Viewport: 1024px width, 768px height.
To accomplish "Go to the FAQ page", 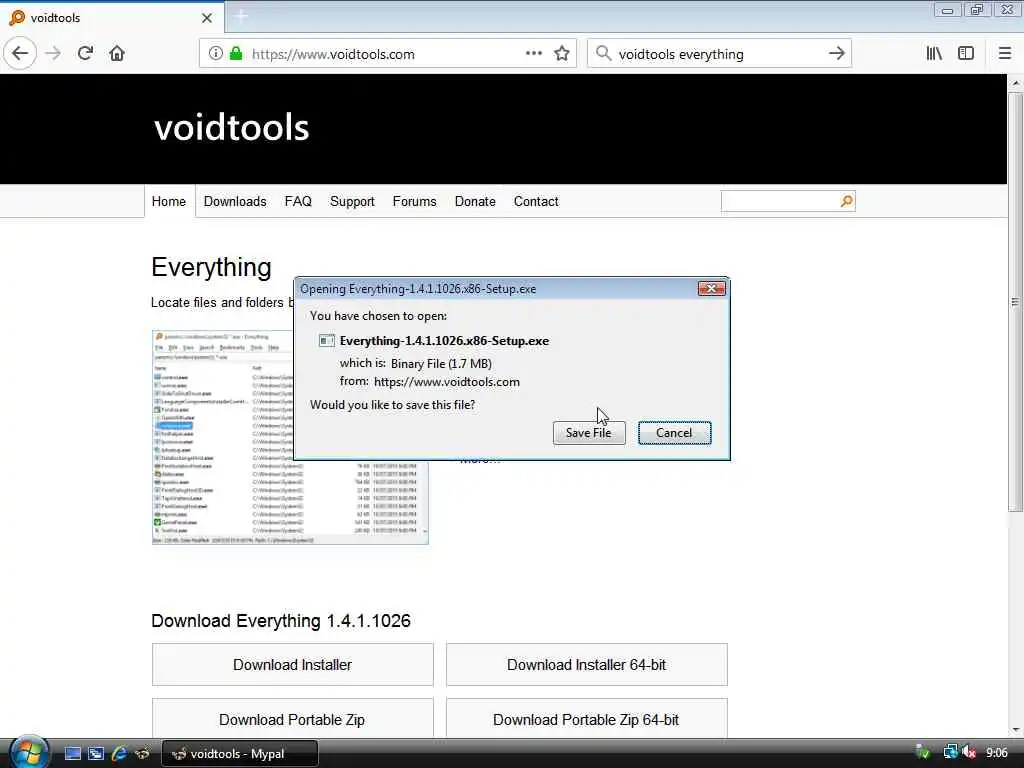I will 298,201.
